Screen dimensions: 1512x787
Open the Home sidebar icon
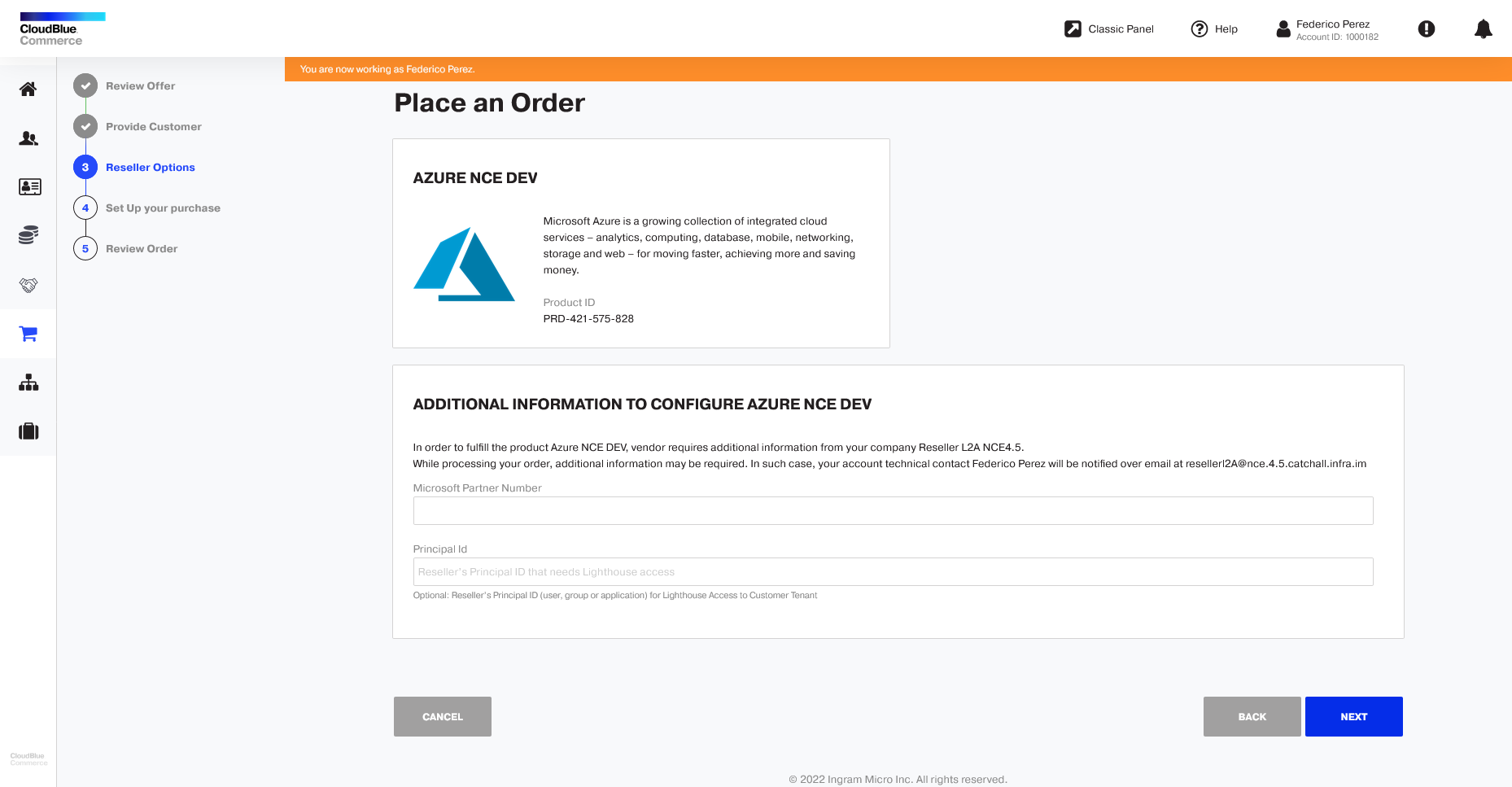pos(28,90)
